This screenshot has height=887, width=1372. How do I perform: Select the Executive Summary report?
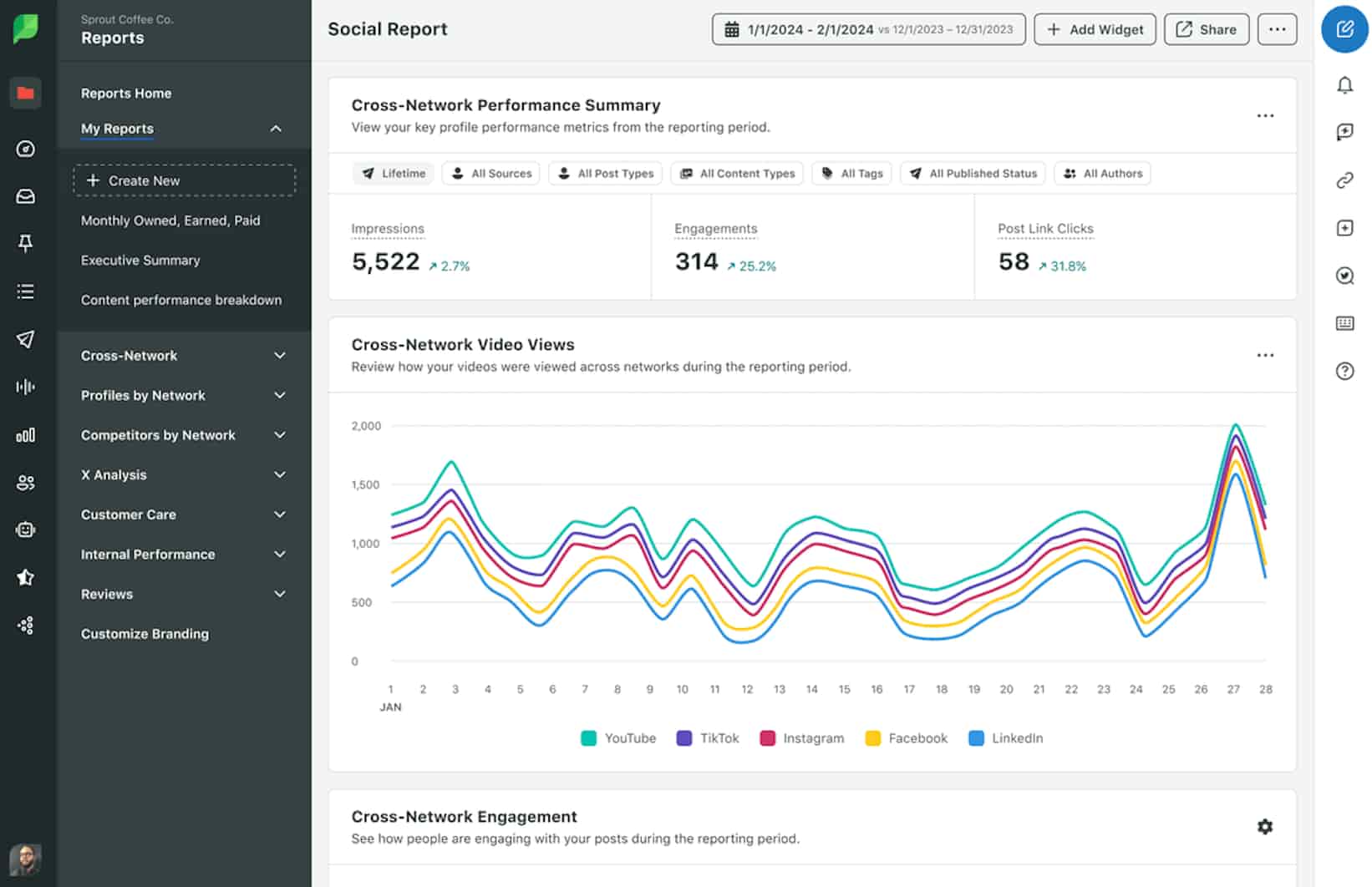140,260
